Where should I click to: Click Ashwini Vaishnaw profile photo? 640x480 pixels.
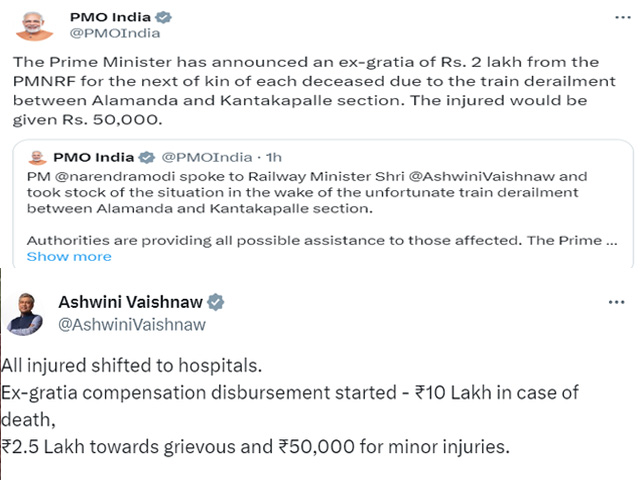[x=24, y=313]
